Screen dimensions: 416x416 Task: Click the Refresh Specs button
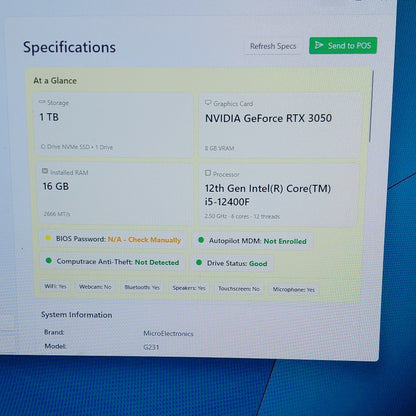273,46
